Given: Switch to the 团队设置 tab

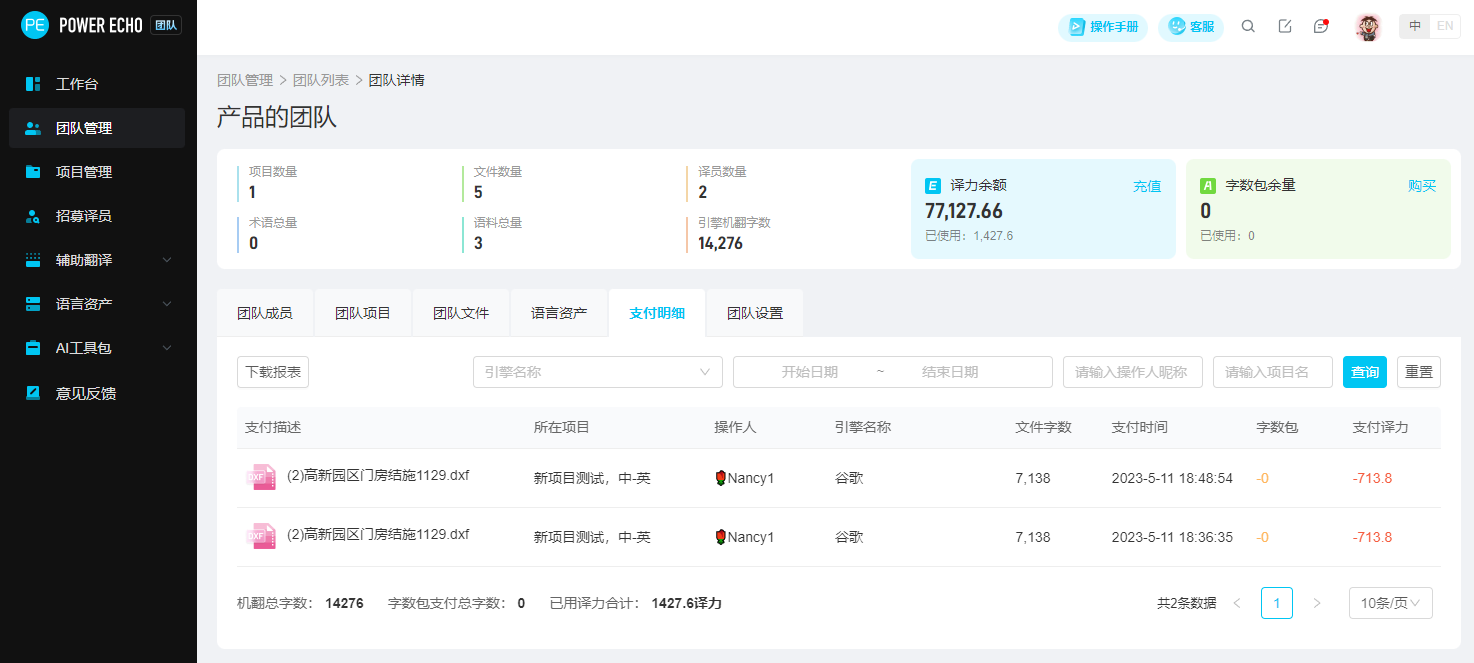Looking at the screenshot, I should (x=754, y=312).
